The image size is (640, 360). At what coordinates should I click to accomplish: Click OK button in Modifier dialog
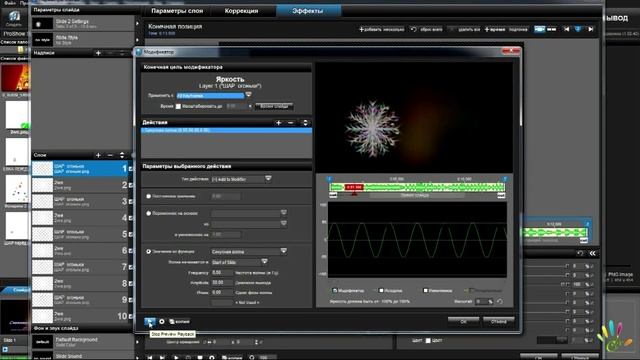point(463,322)
